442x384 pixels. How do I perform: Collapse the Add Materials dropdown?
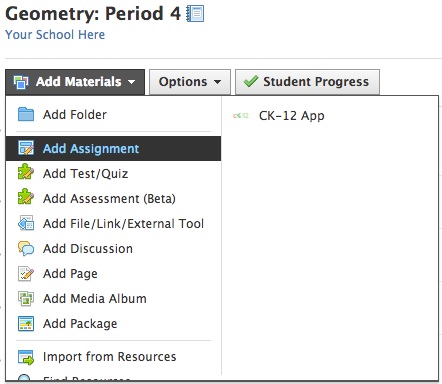tap(75, 82)
